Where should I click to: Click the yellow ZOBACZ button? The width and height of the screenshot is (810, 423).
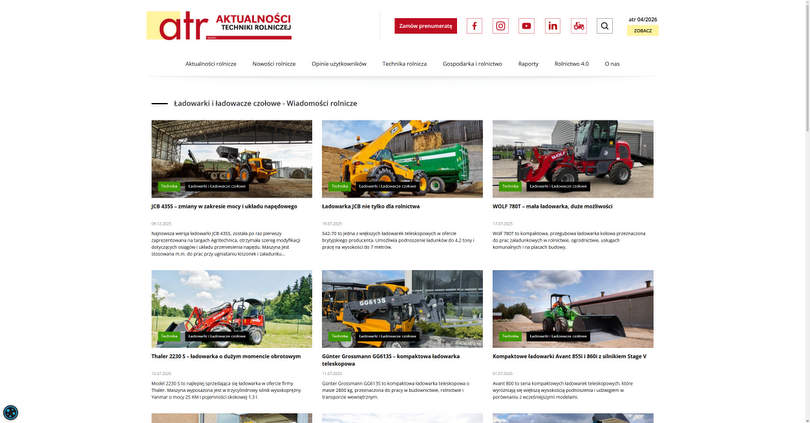click(643, 30)
